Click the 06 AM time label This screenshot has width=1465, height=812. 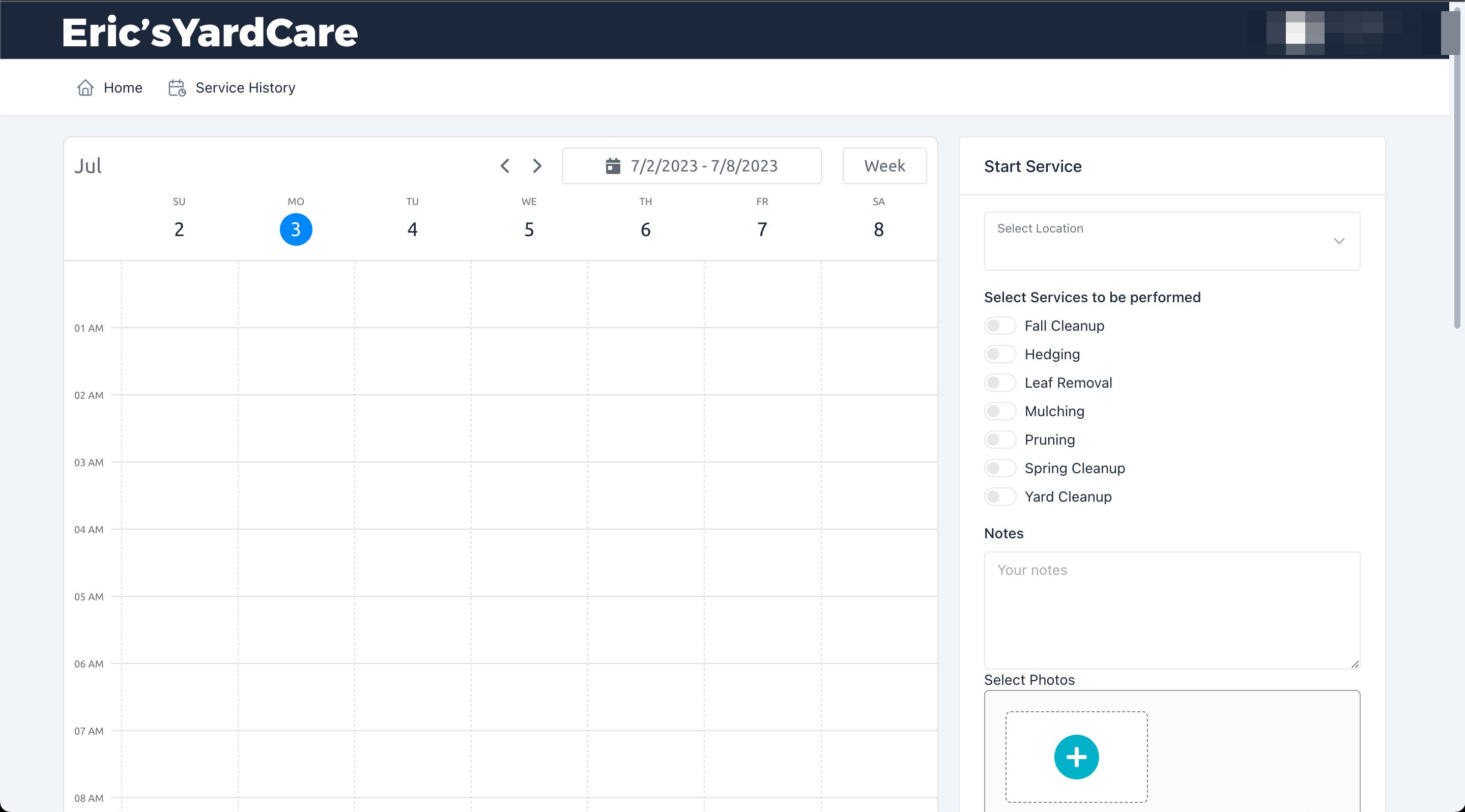89,663
